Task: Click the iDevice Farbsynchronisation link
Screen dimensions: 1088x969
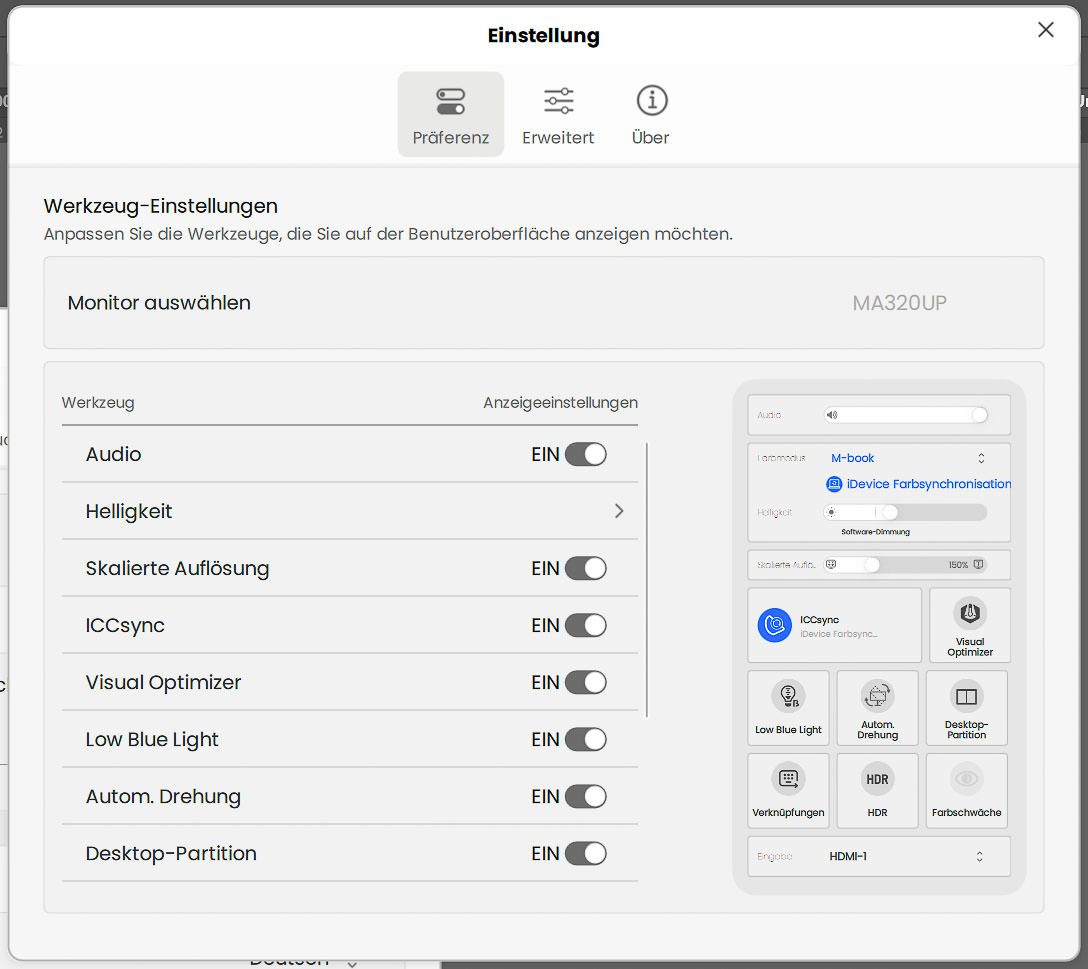Action: 919,484
